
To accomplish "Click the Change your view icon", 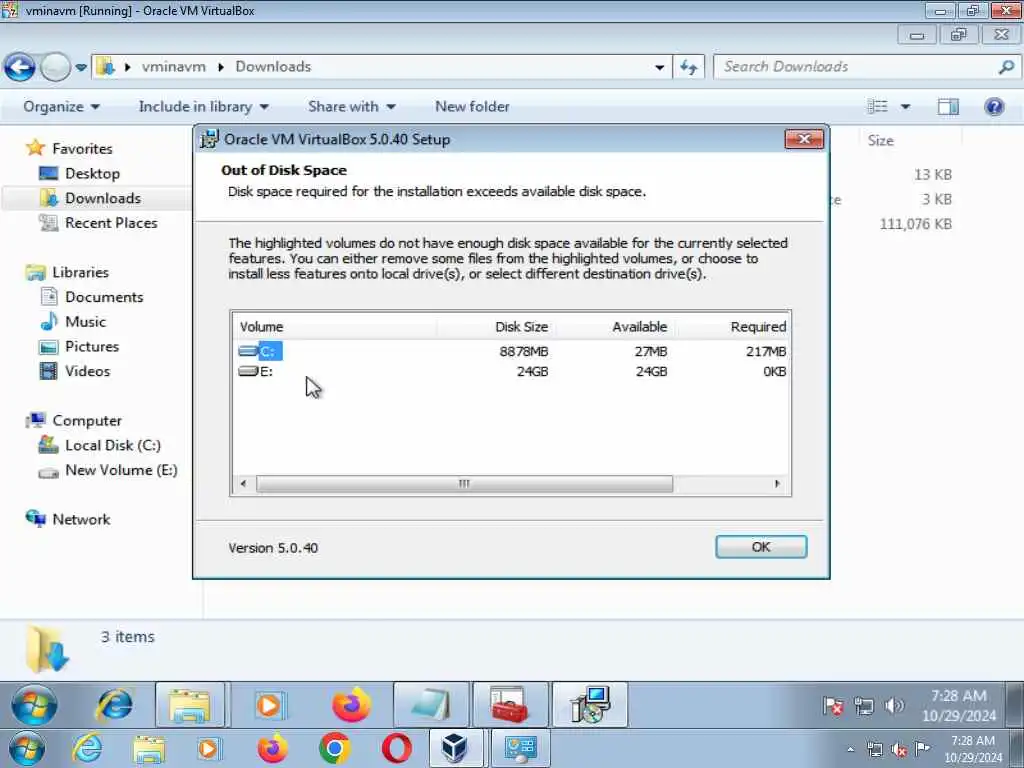I will [877, 106].
